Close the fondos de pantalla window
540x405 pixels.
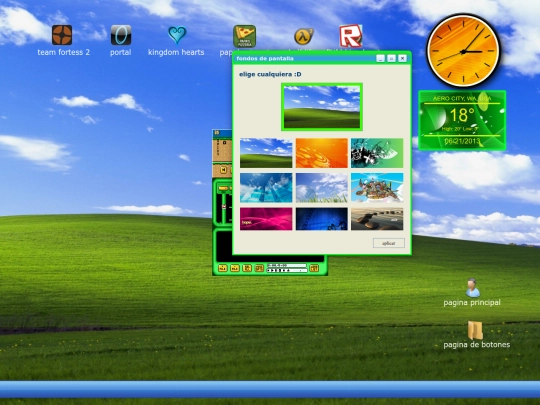402,58
